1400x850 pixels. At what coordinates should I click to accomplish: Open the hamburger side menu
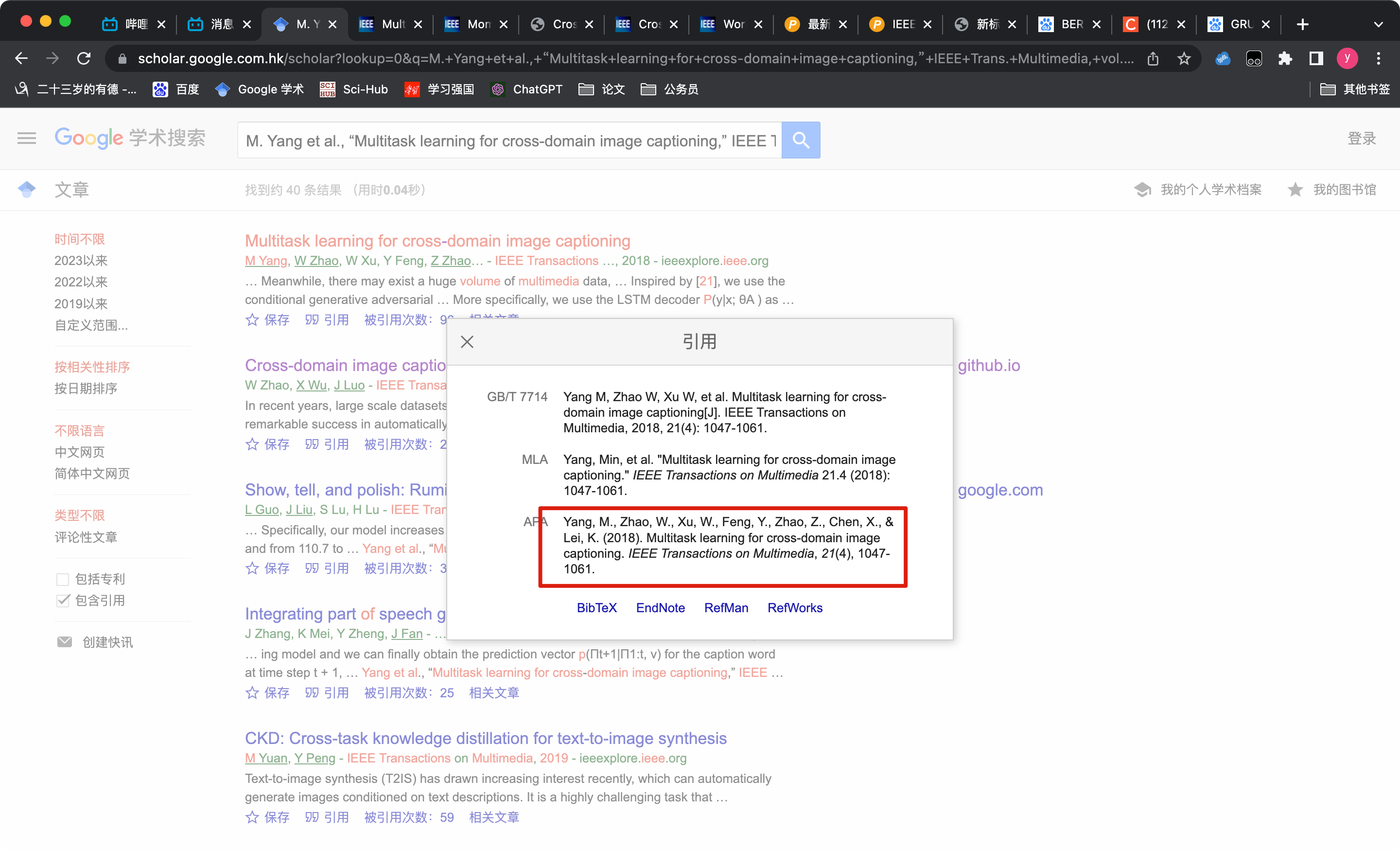[26, 138]
